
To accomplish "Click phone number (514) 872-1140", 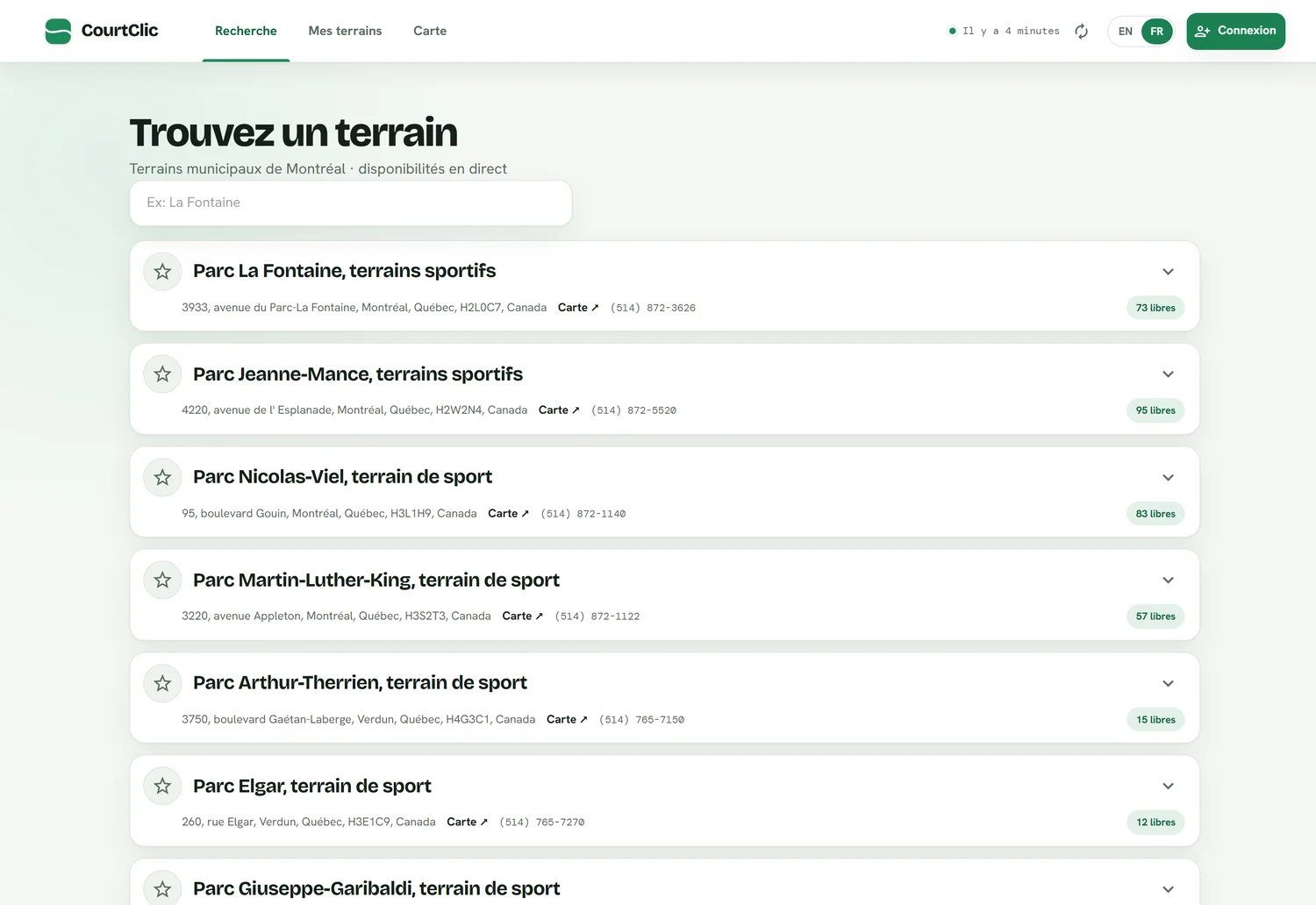I will click(583, 514).
